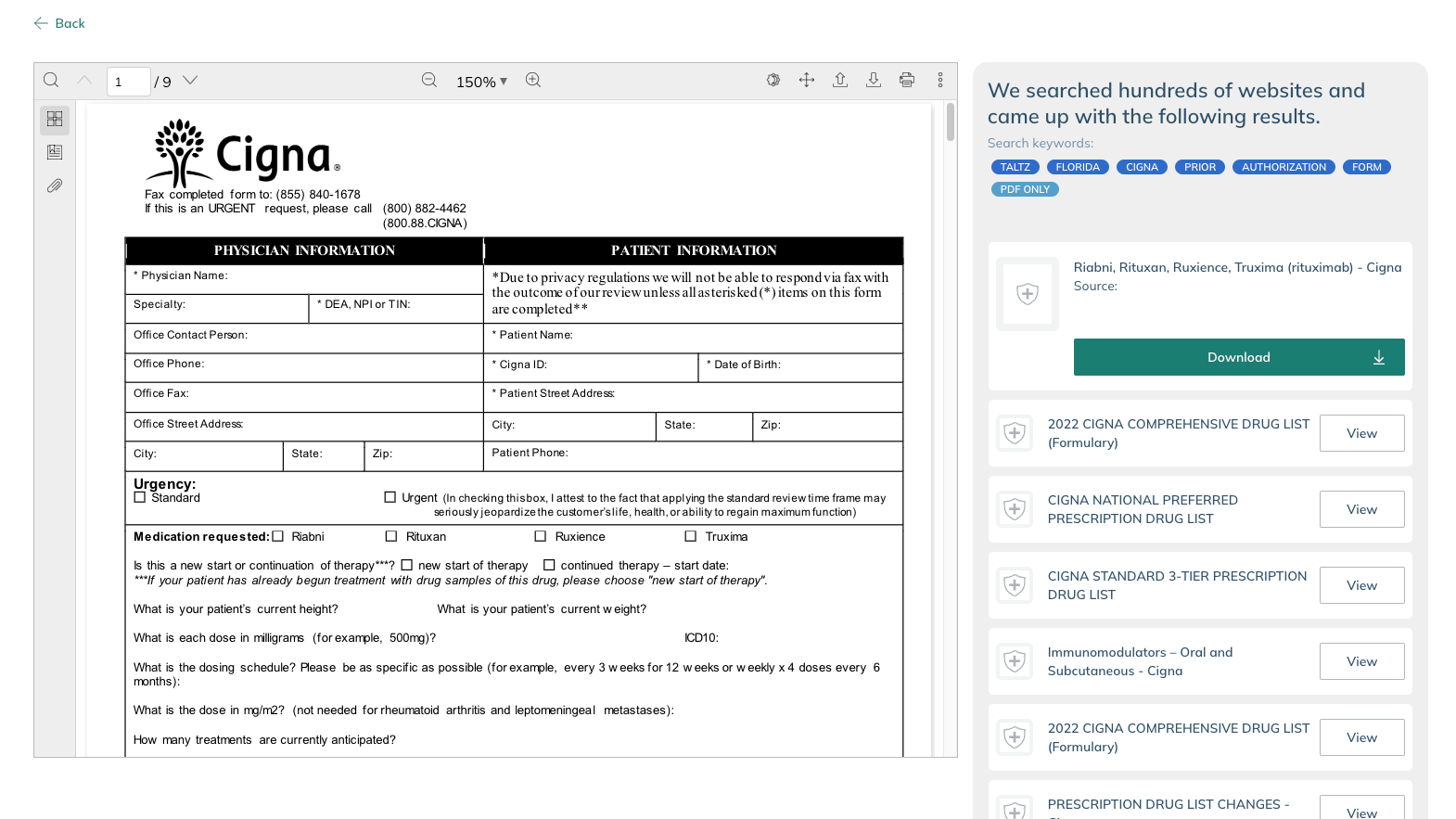The width and height of the screenshot is (1456, 819).
Task: Enable pan mode tool
Action: [x=807, y=81]
